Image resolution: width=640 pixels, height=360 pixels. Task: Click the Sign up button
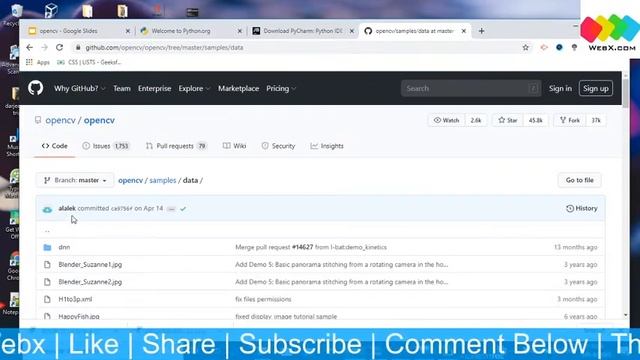click(596, 88)
